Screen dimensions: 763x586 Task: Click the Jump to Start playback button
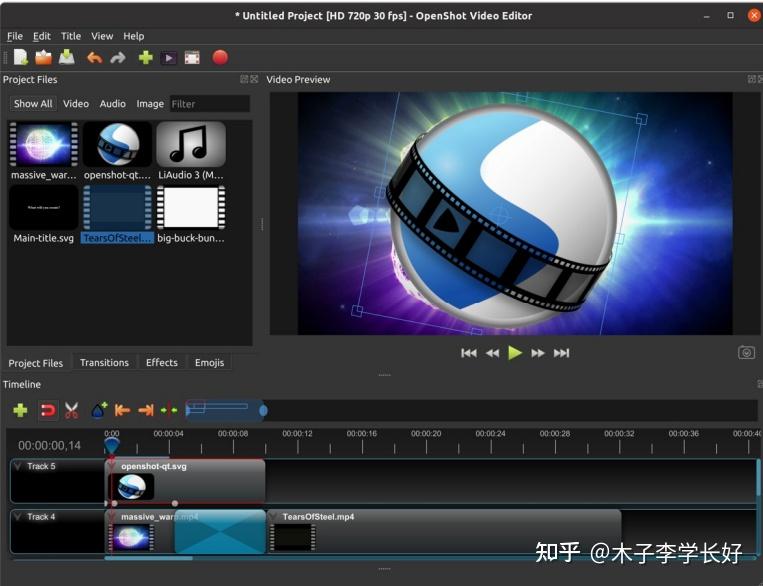coord(469,353)
